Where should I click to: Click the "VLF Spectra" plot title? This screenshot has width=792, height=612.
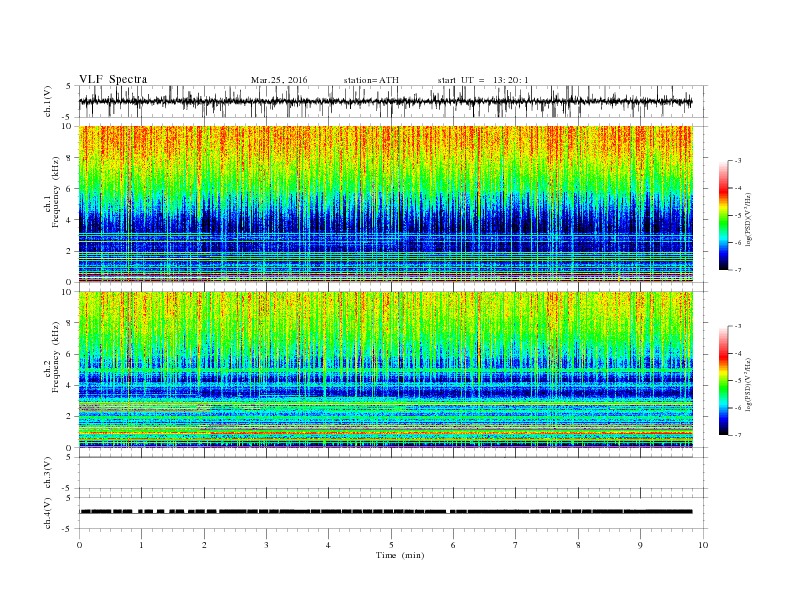click(x=113, y=79)
